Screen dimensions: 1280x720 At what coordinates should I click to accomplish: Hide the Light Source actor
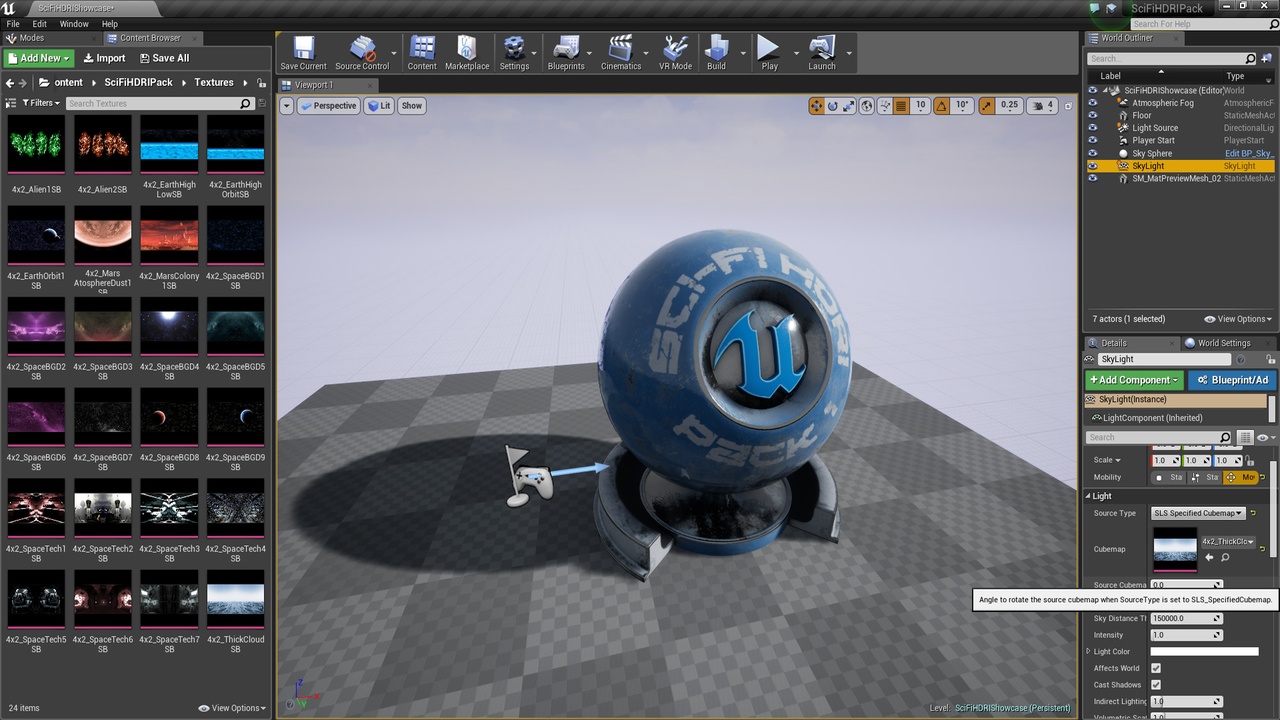1092,128
